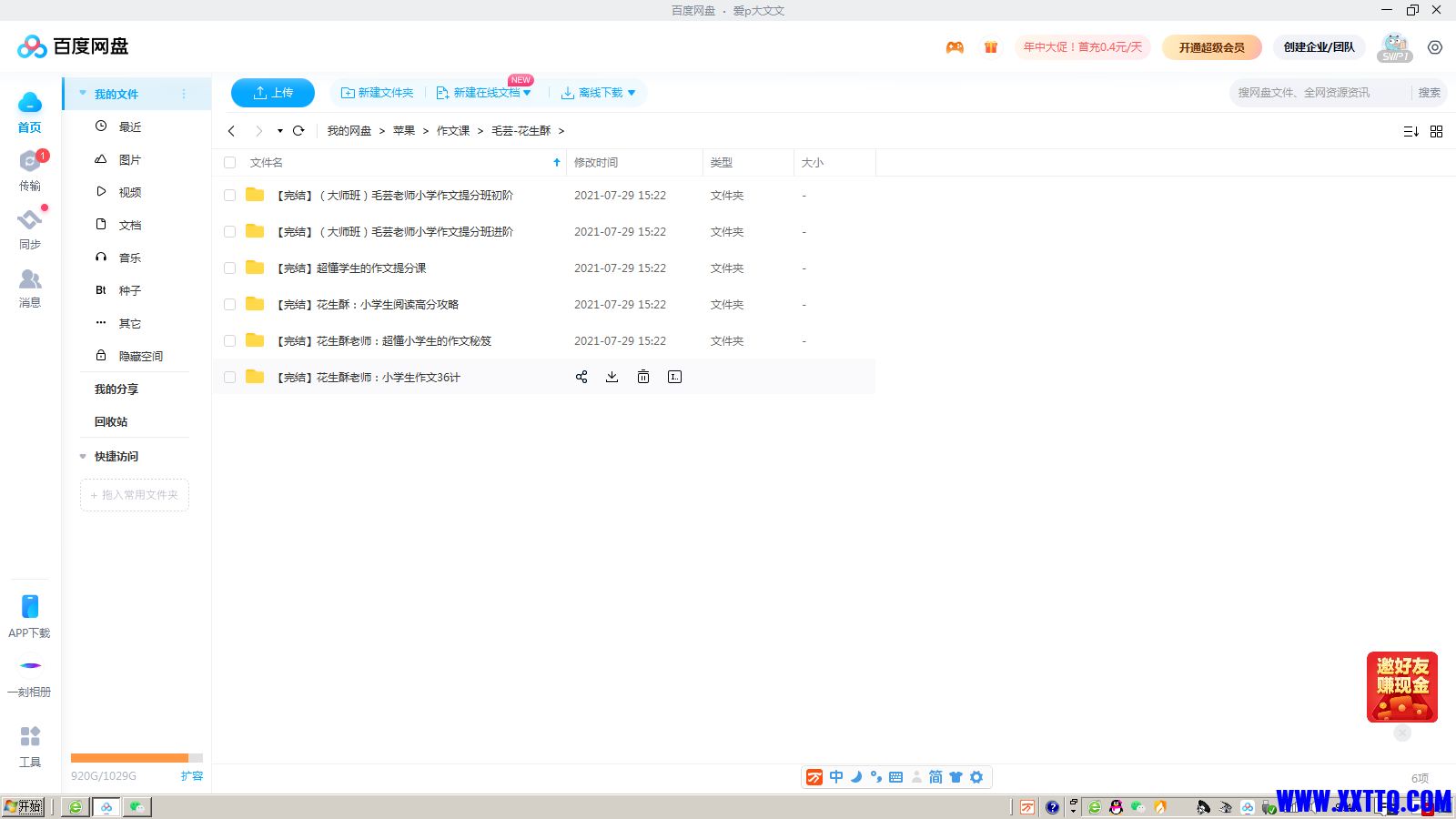Go back with the left arrow
The height and width of the screenshot is (819, 1456).
pyautogui.click(x=232, y=131)
